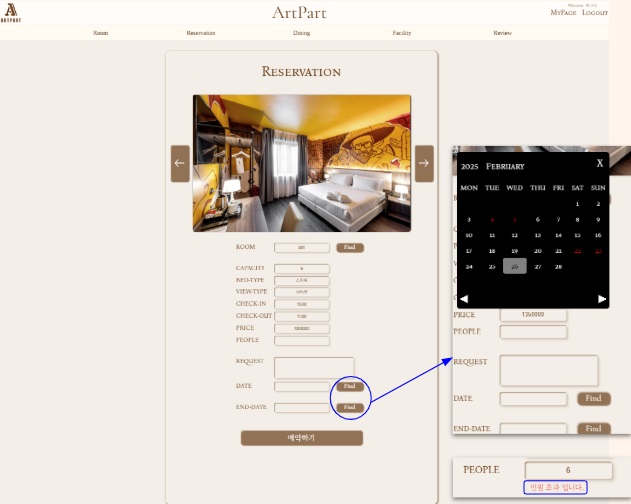Focus the main form CHECK-IN input field
Viewport: 631px width, 504px height.
coord(302,304)
